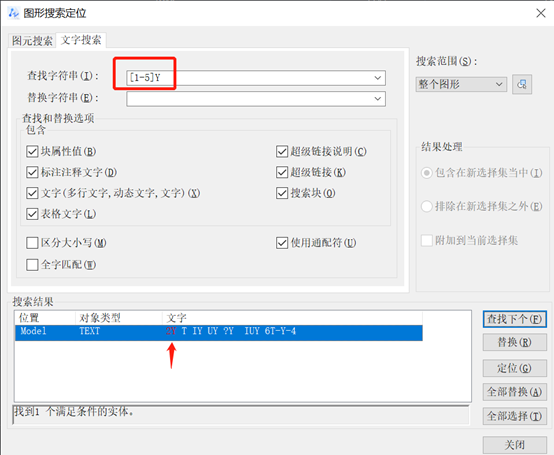Click the 全部选择(T) button
This screenshot has width=554, height=455.
(x=514, y=416)
